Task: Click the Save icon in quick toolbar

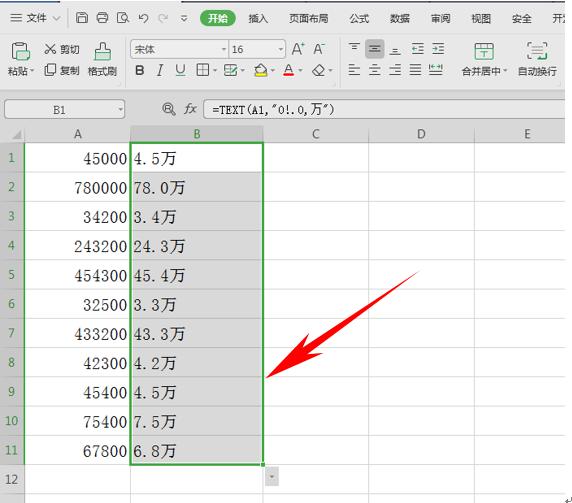Action: point(82,18)
